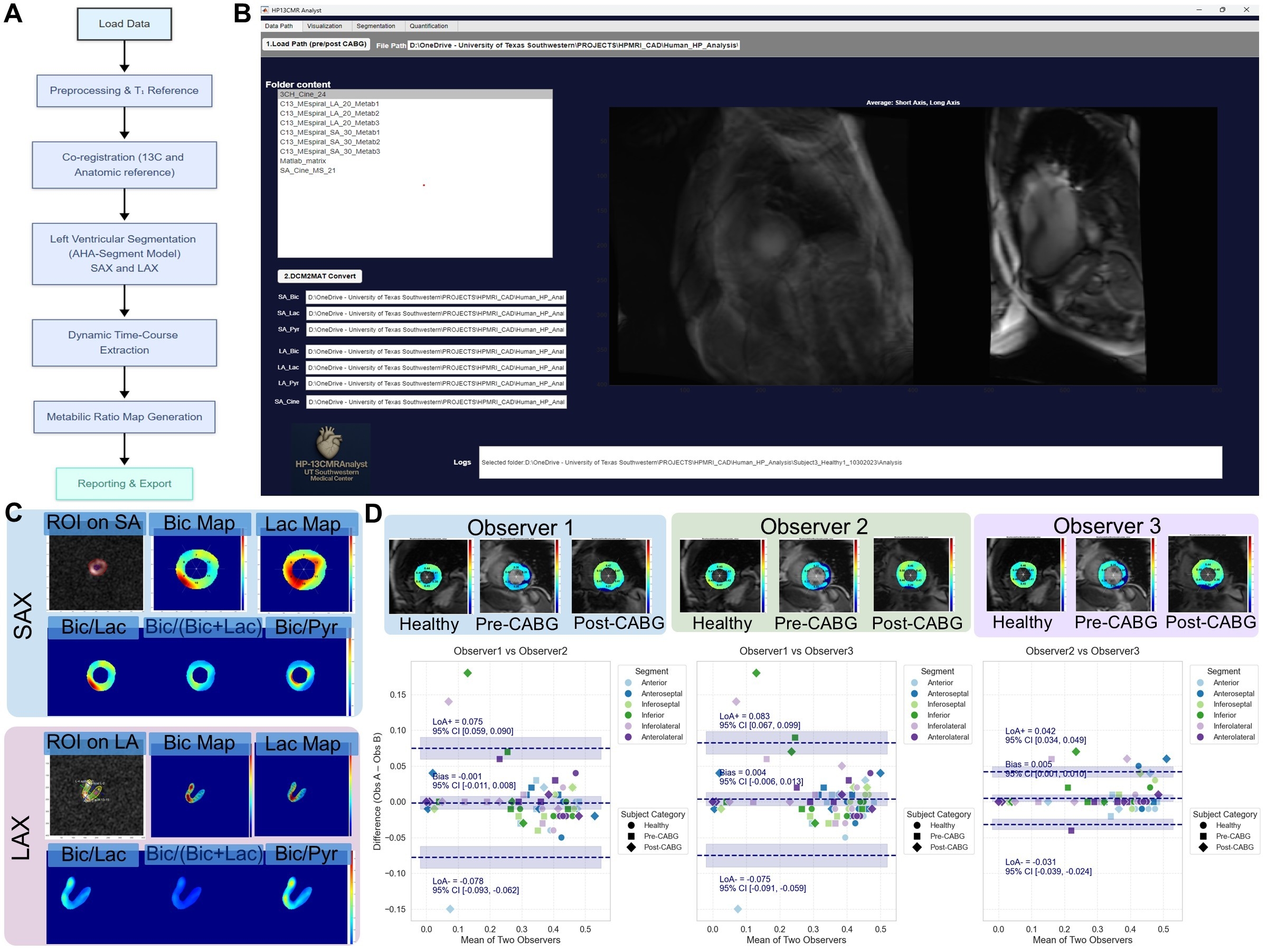Select 3CH_Cine_24 in folder content list

point(303,95)
